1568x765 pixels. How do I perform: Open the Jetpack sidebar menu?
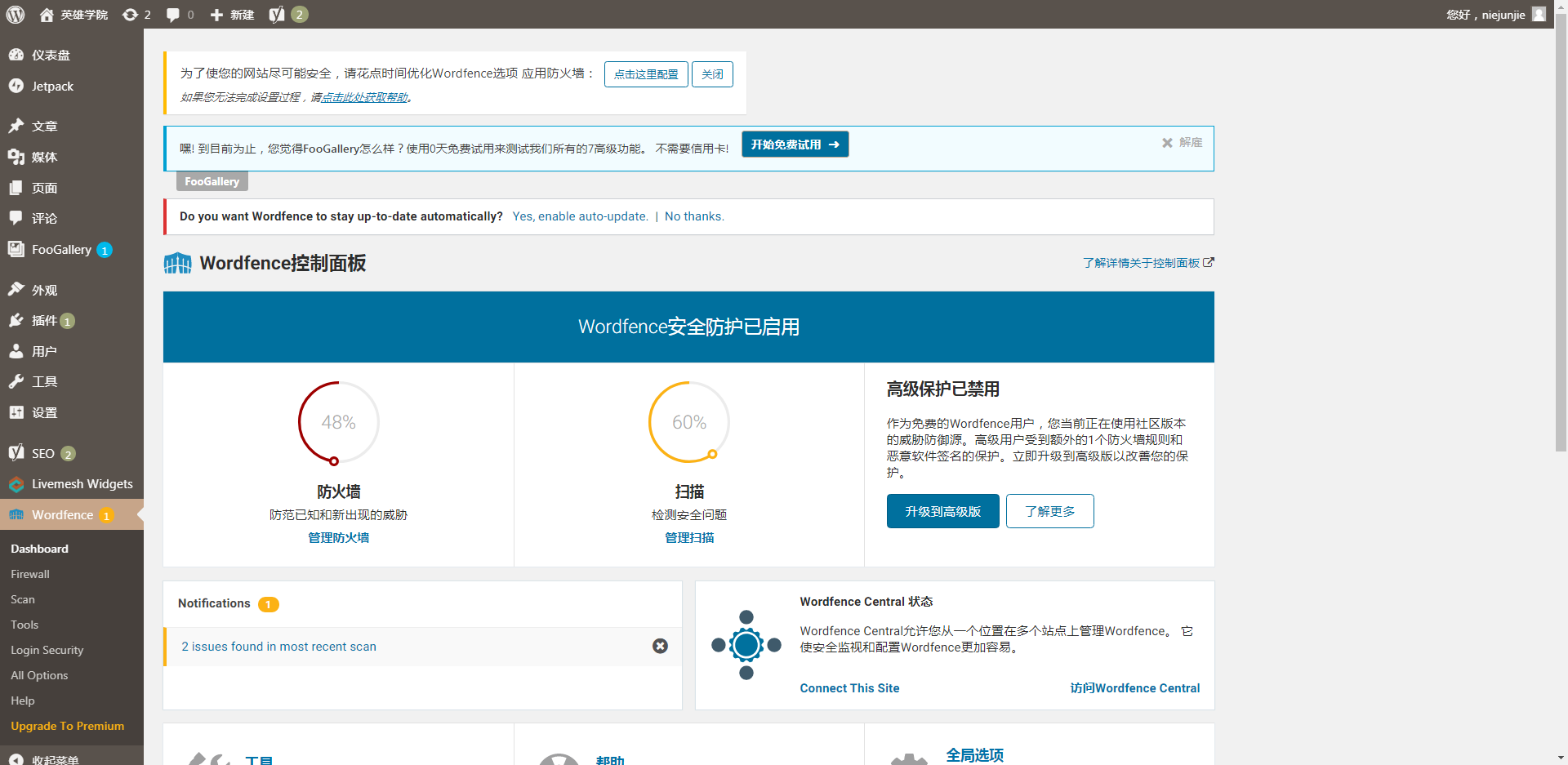tap(72, 86)
